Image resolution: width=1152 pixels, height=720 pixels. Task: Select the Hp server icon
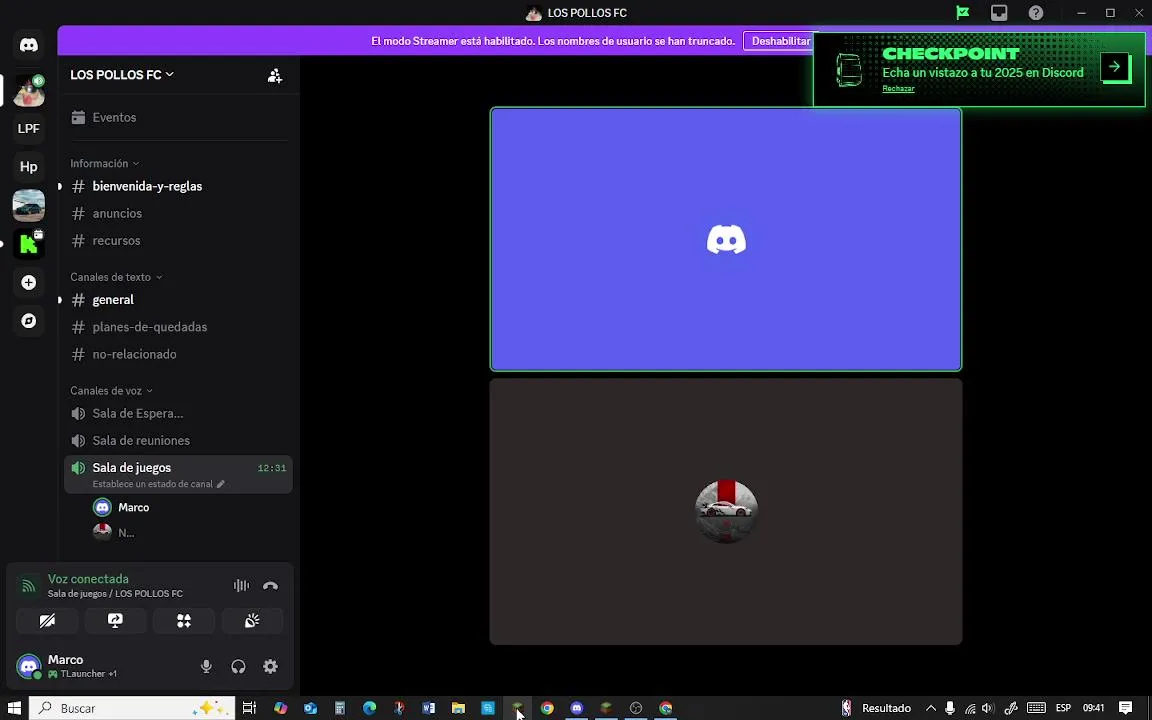29,167
